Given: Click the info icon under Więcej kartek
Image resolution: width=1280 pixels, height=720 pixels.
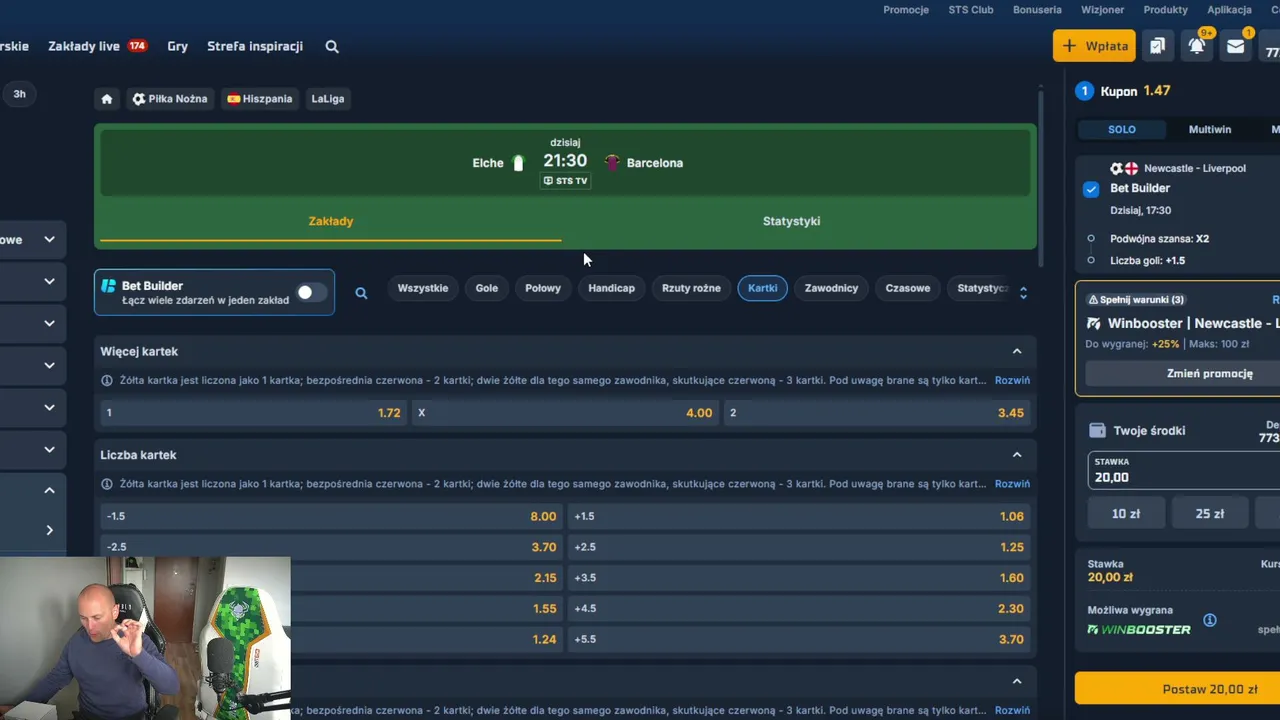Looking at the screenshot, I should tap(107, 380).
